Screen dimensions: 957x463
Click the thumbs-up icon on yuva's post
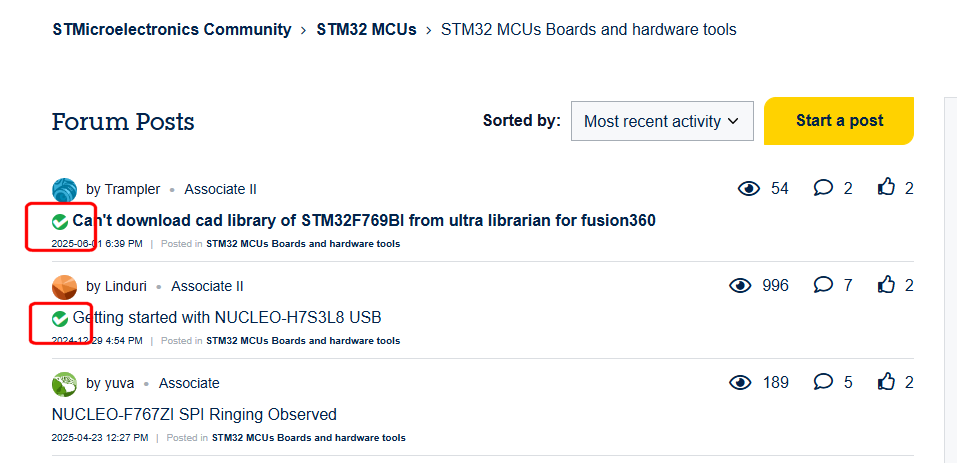[886, 382]
